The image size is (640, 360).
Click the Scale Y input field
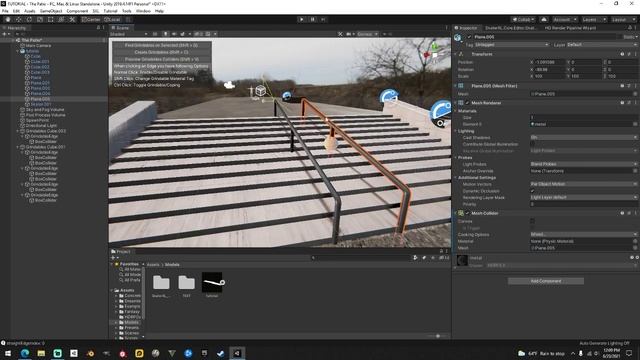(586, 76)
